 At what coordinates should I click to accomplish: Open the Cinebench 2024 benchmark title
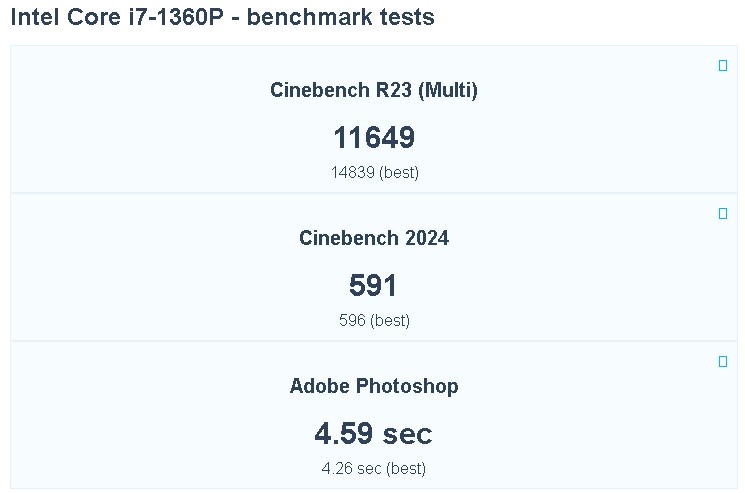(x=374, y=238)
